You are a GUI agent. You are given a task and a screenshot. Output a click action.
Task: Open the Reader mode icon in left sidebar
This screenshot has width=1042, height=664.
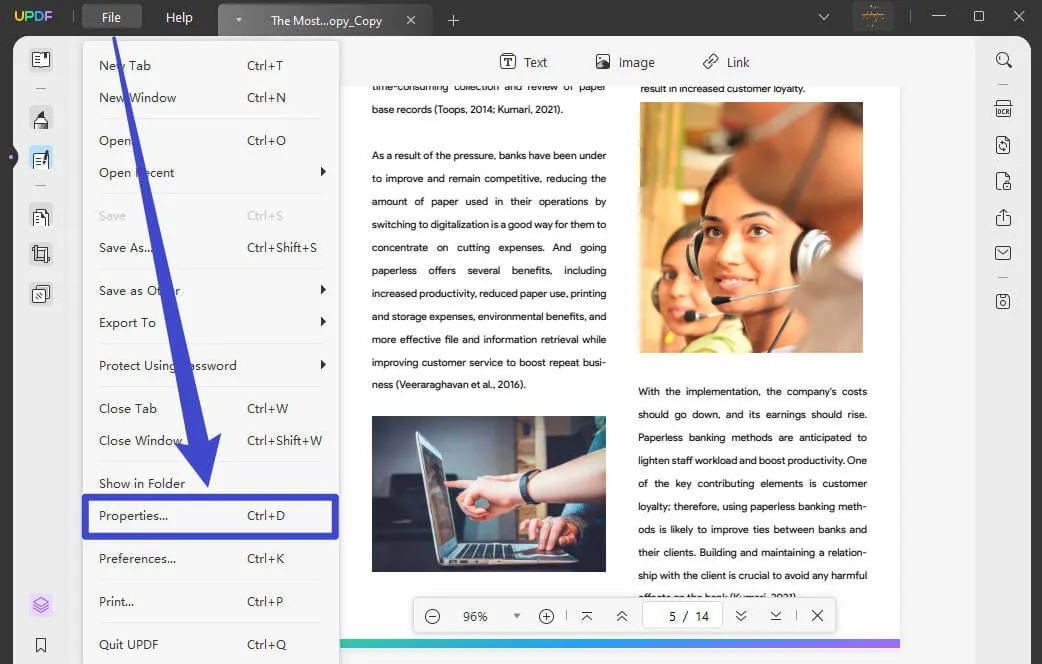[41, 60]
